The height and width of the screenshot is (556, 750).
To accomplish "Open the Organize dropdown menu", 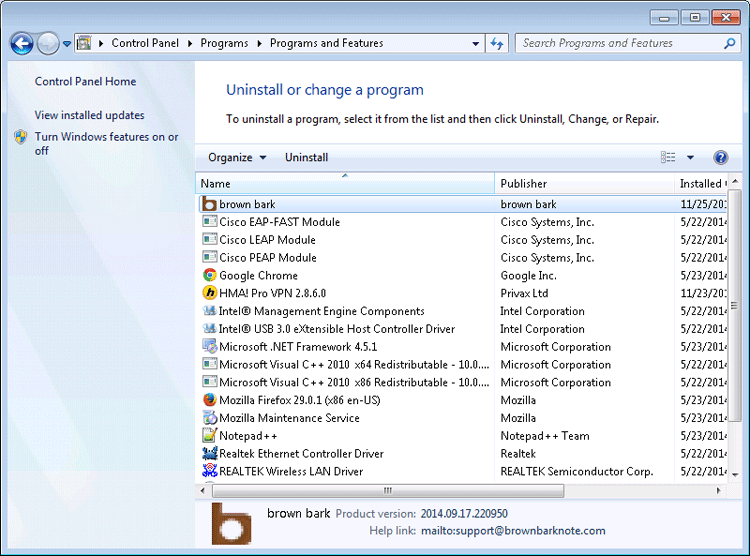I will click(x=237, y=158).
